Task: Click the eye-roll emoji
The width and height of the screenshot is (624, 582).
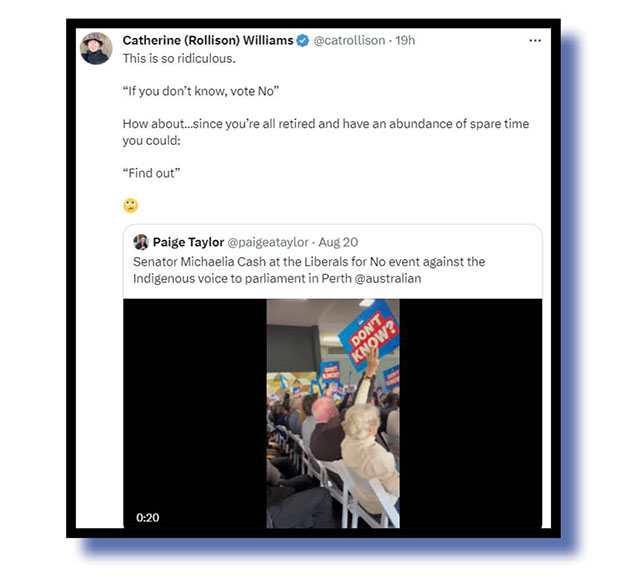Action: coord(131,205)
